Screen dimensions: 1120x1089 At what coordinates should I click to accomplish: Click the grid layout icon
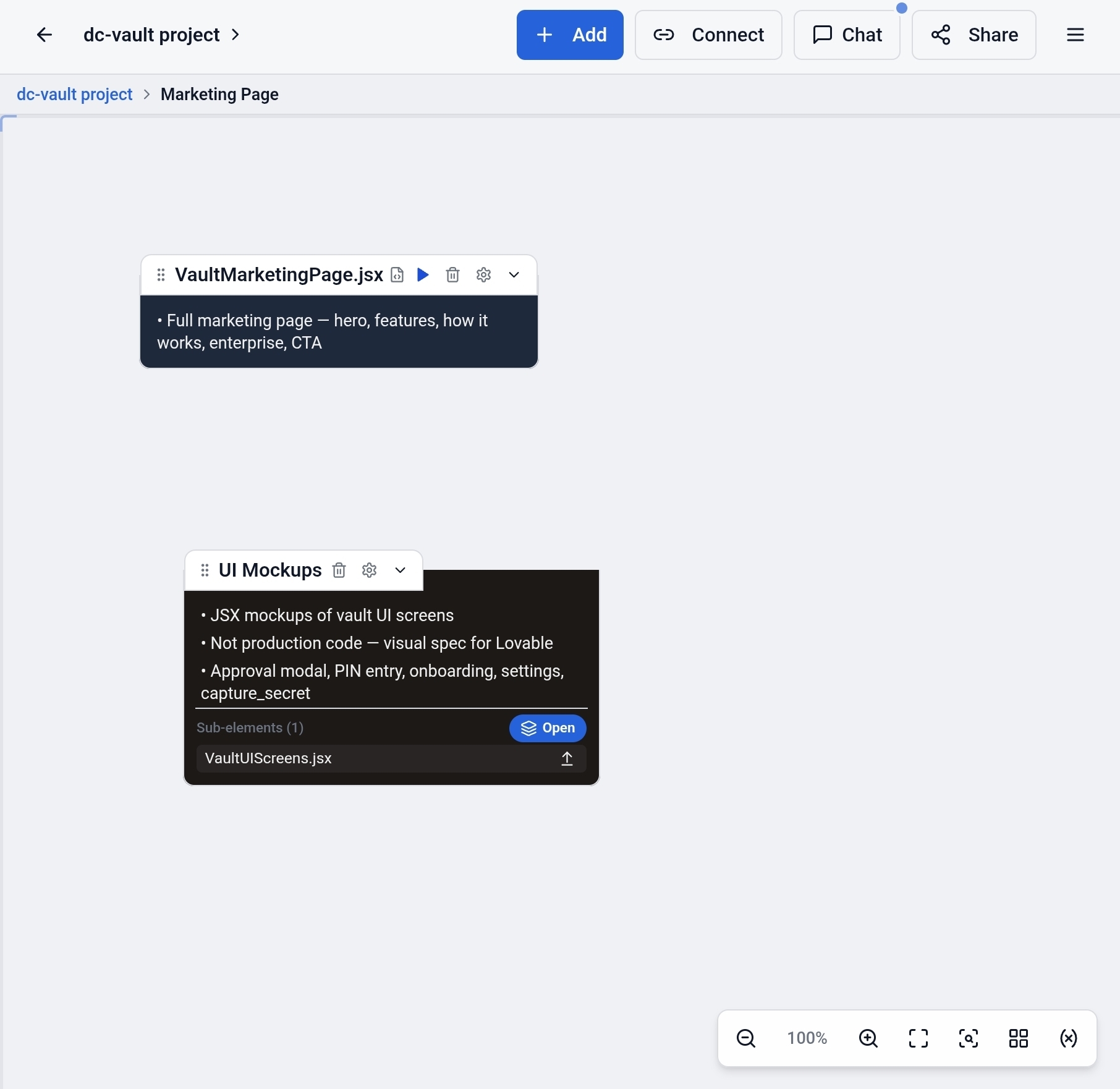[x=1019, y=1038]
